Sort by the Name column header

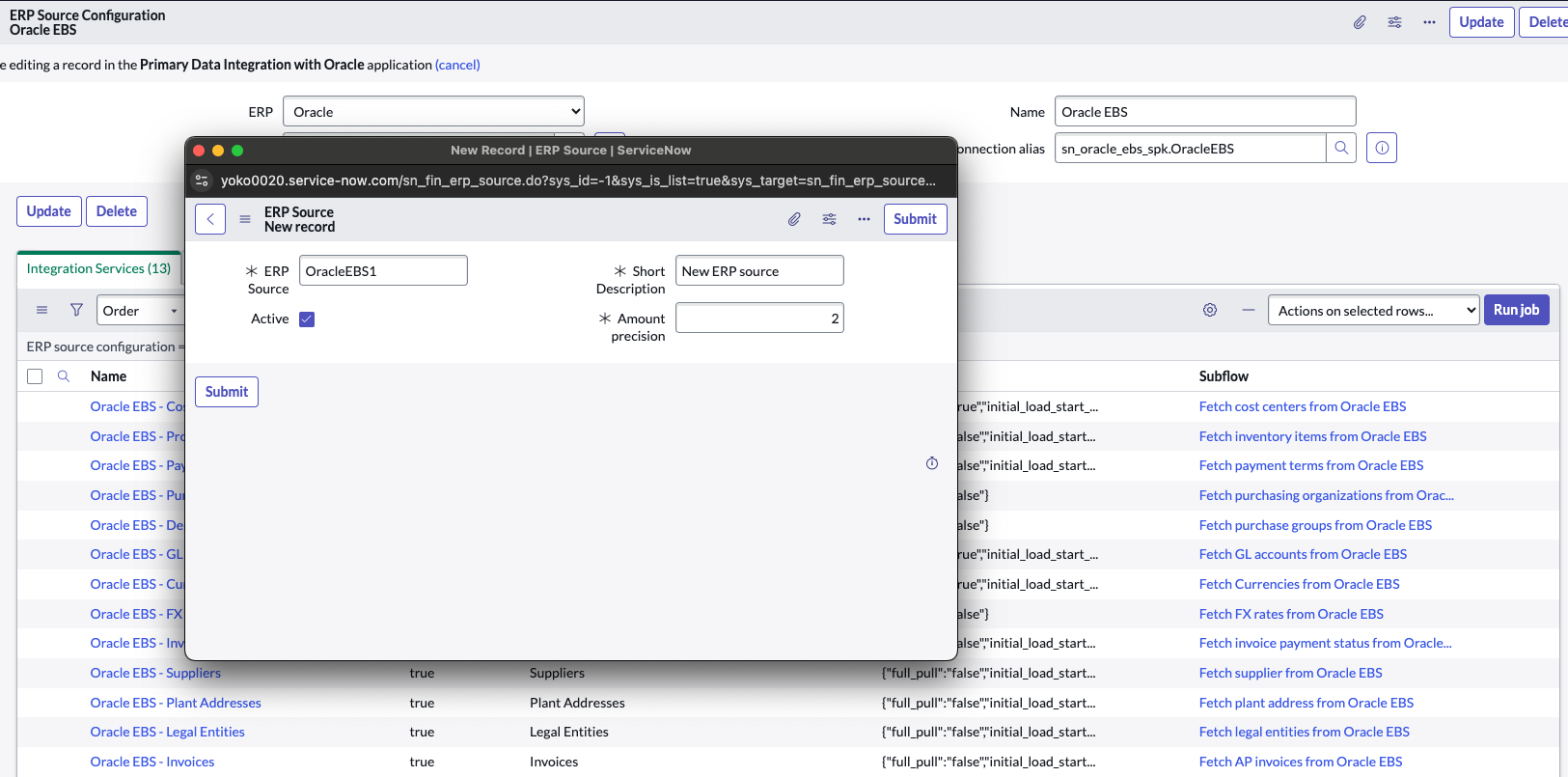click(108, 376)
